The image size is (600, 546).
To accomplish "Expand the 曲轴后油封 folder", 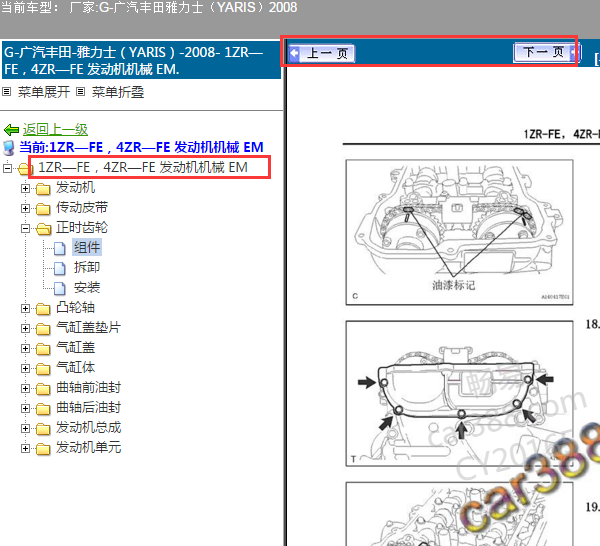I will (x=25, y=408).
